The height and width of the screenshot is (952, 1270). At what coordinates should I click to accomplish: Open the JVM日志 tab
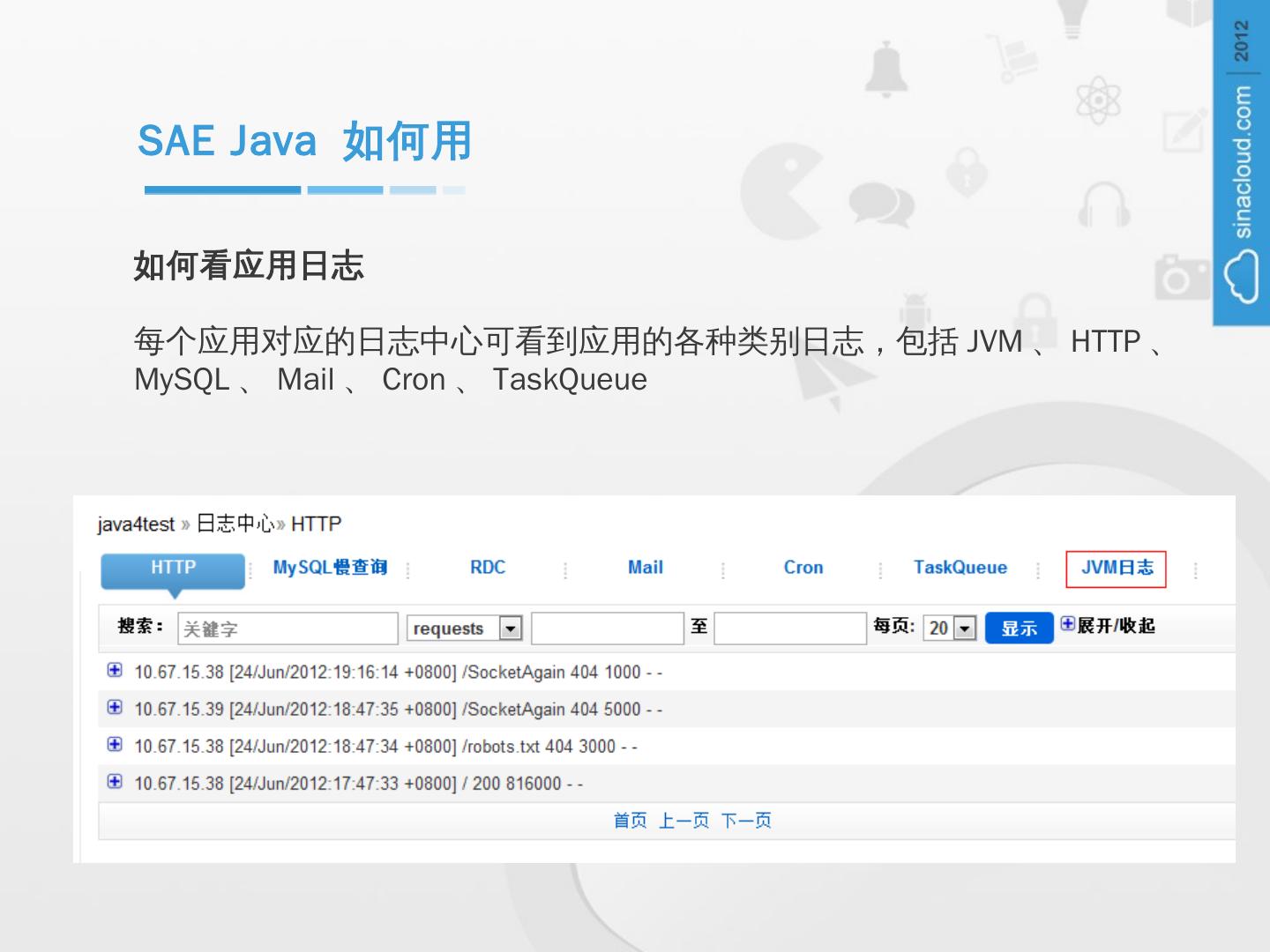[x=1116, y=569]
